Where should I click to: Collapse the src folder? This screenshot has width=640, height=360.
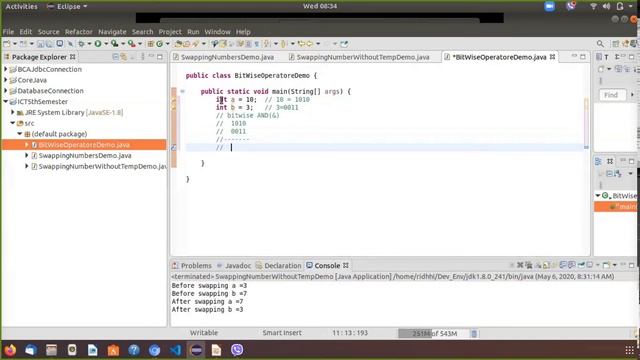13,123
